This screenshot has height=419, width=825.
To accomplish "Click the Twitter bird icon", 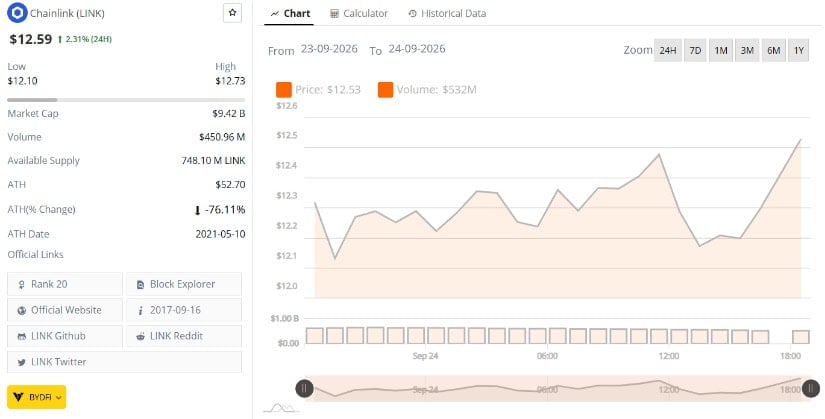I will [22, 362].
